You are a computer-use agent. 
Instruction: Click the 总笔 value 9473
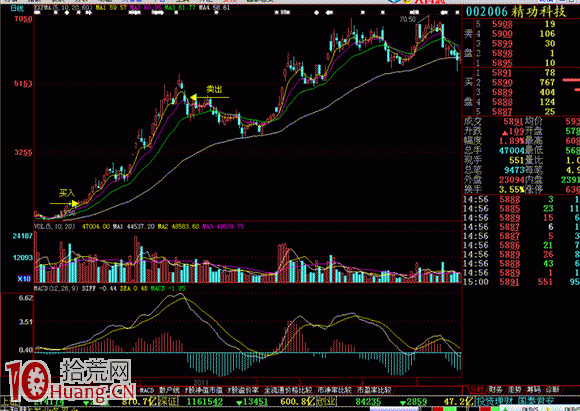[514, 170]
